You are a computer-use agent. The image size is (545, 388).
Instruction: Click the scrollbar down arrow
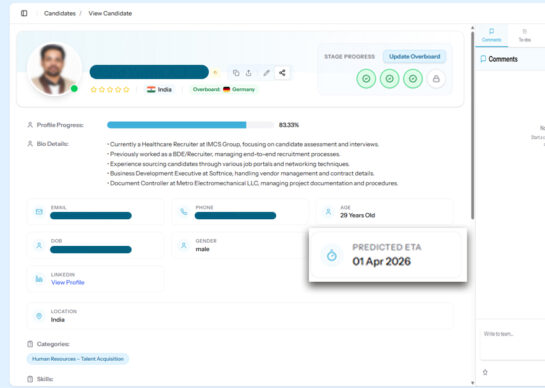[472, 382]
